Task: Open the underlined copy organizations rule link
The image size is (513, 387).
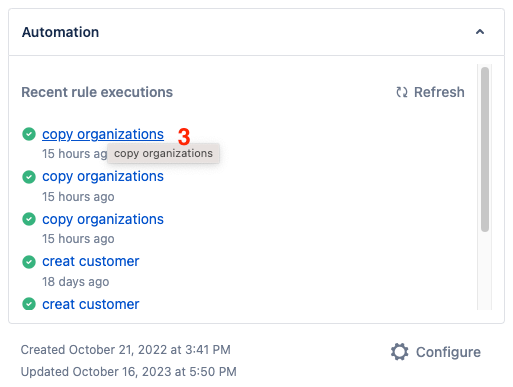Action: (x=103, y=134)
